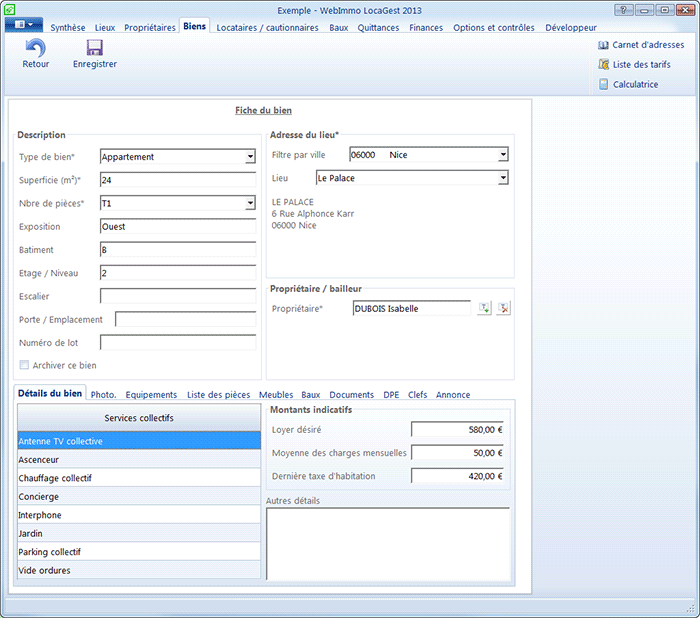Go to the Quittances ribbon tab
This screenshot has width=700, height=618.
pos(378,27)
